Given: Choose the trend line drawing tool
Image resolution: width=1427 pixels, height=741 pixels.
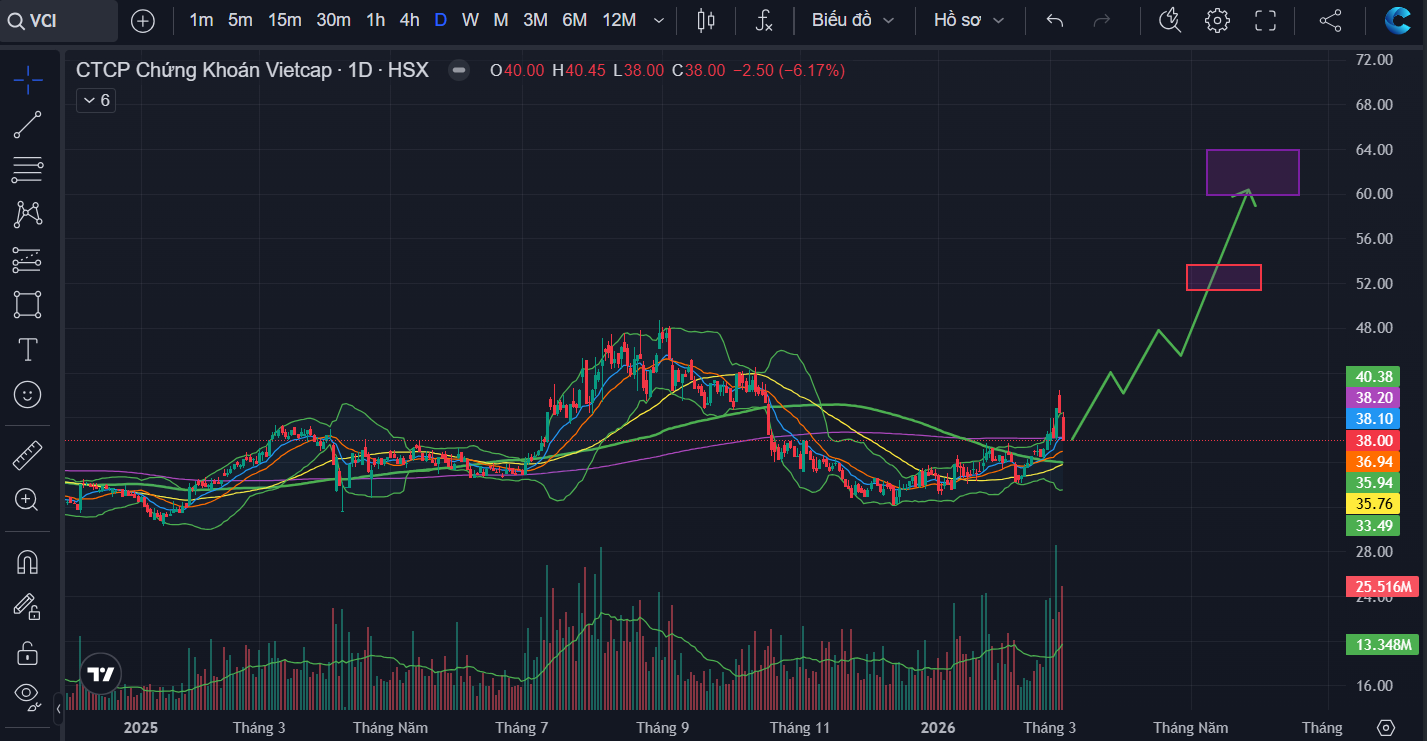Looking at the screenshot, I should tap(28, 125).
